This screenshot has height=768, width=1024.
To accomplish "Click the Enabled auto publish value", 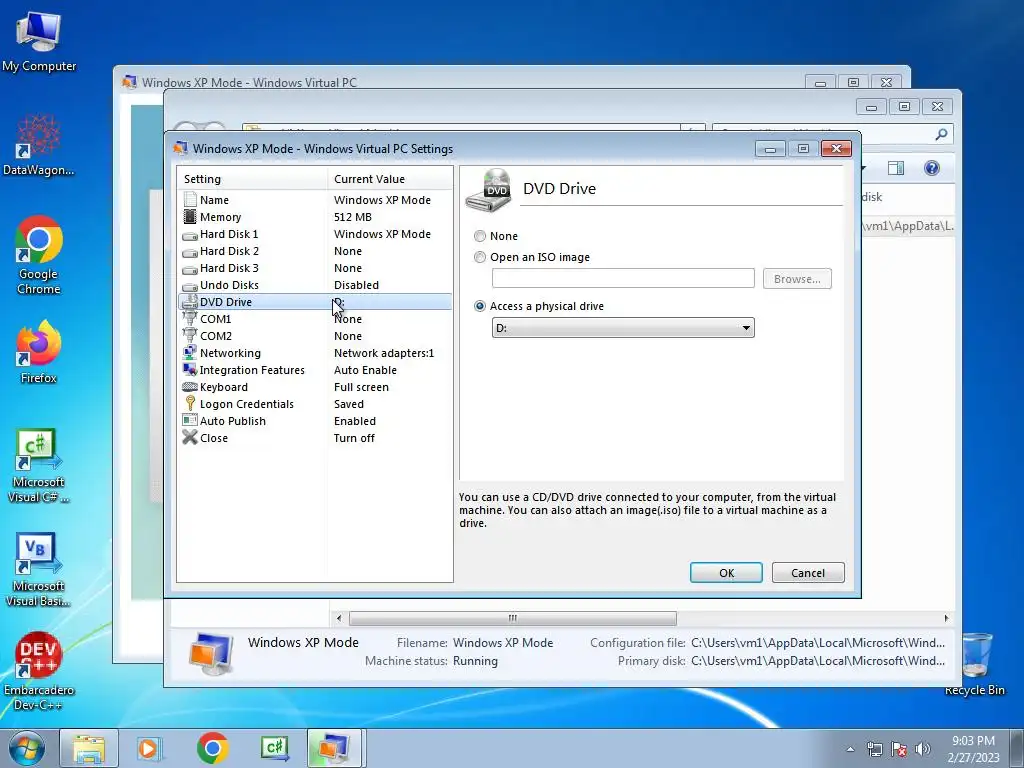I will [355, 421].
